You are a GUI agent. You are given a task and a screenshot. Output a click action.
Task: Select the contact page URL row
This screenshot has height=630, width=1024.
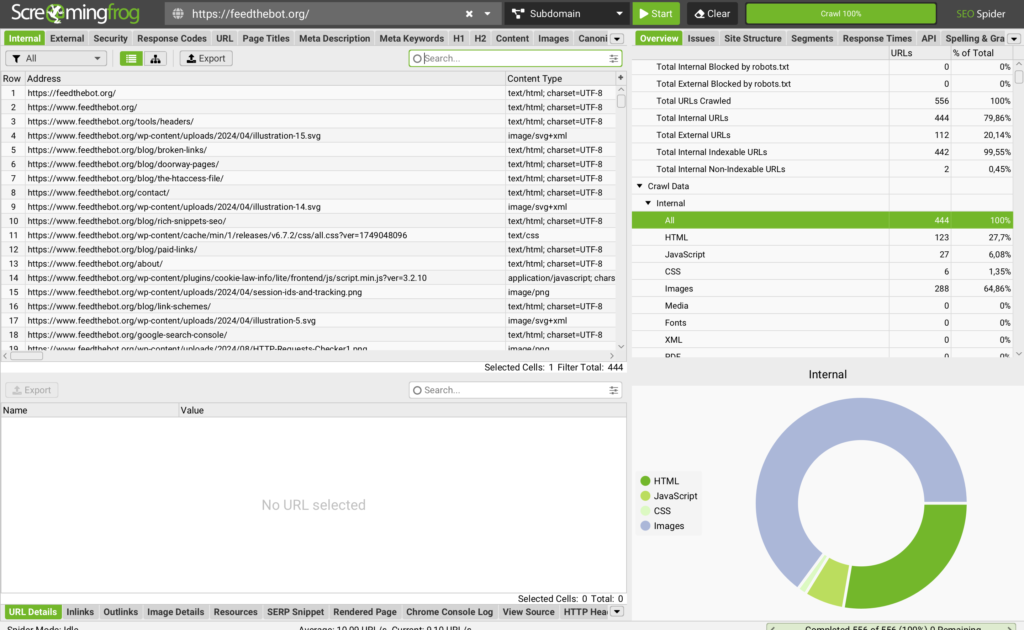pyautogui.click(x=308, y=193)
